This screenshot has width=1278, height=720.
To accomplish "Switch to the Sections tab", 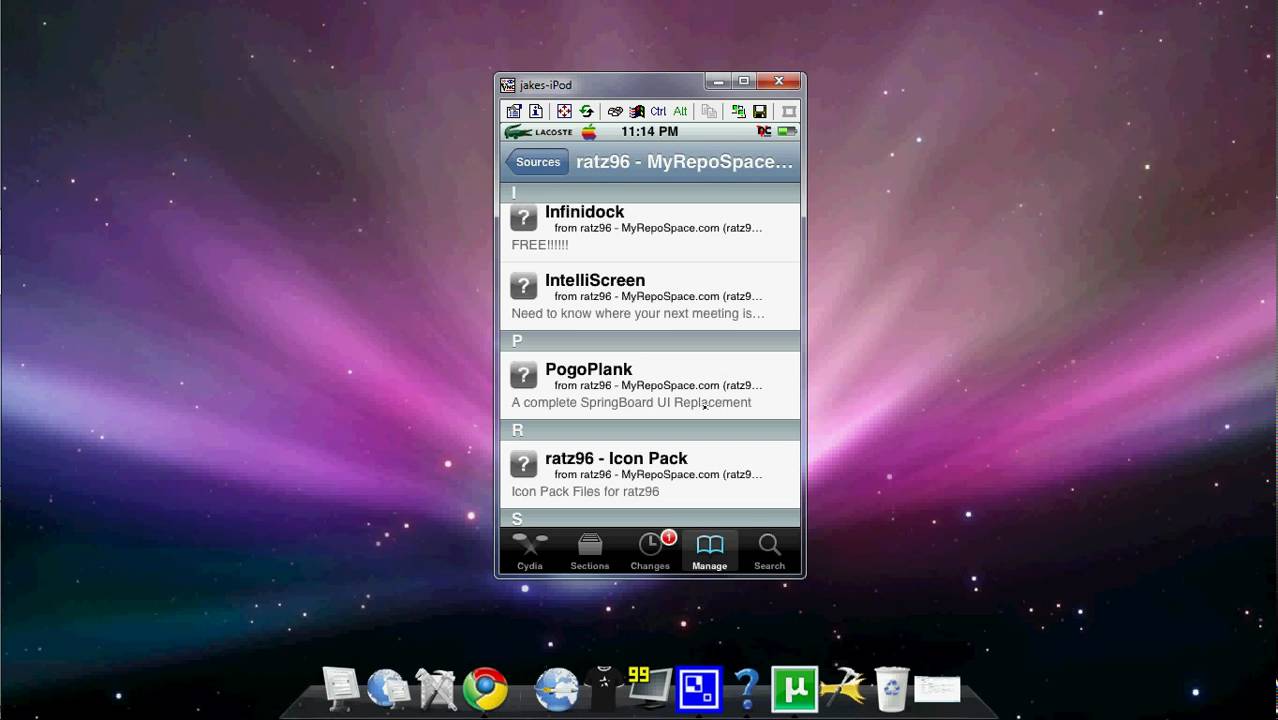I will [x=590, y=551].
